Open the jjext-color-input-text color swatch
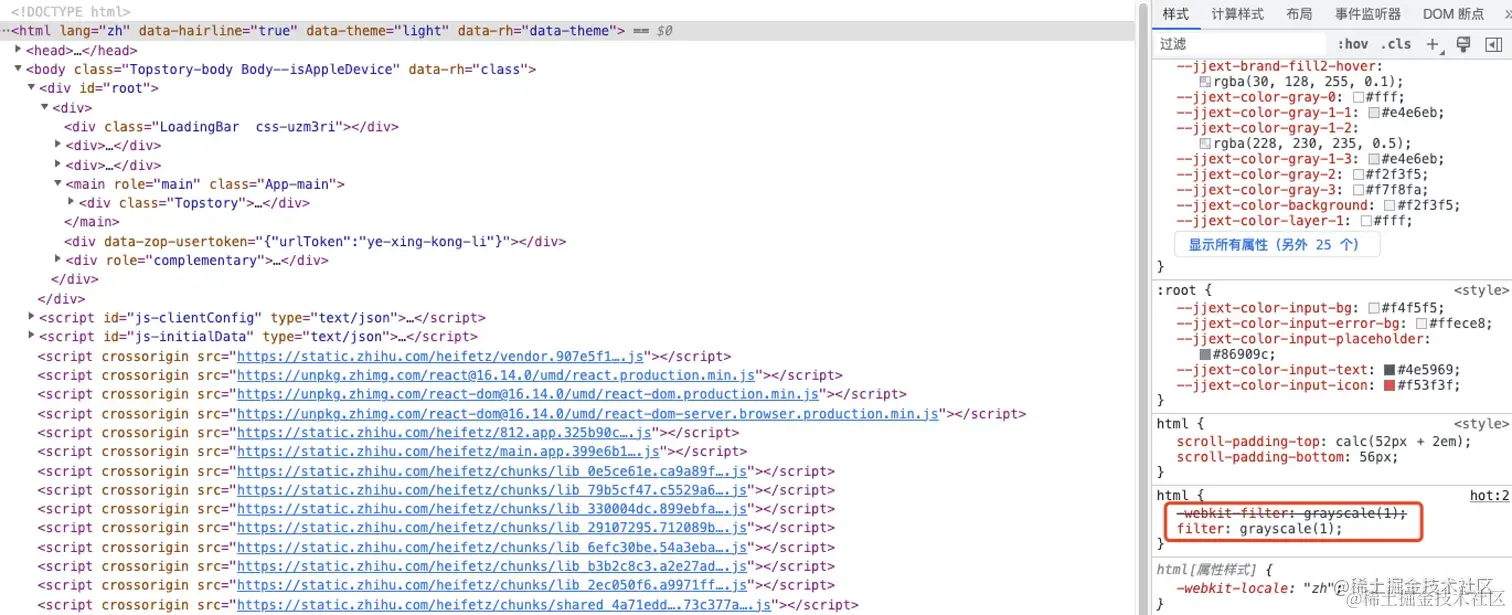Image resolution: width=1512 pixels, height=615 pixels. (1390, 370)
